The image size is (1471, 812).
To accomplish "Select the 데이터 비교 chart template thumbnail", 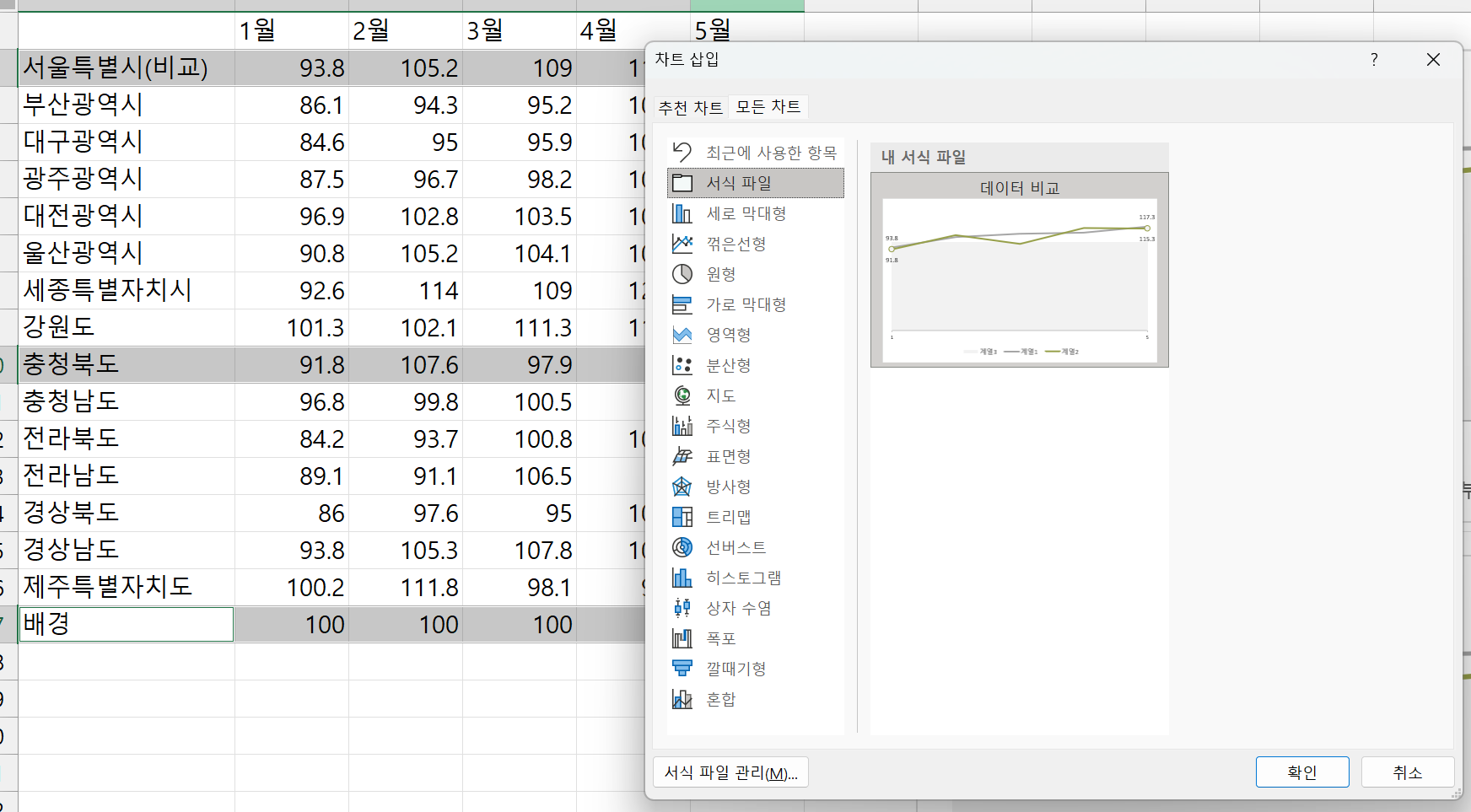I will (x=1020, y=270).
